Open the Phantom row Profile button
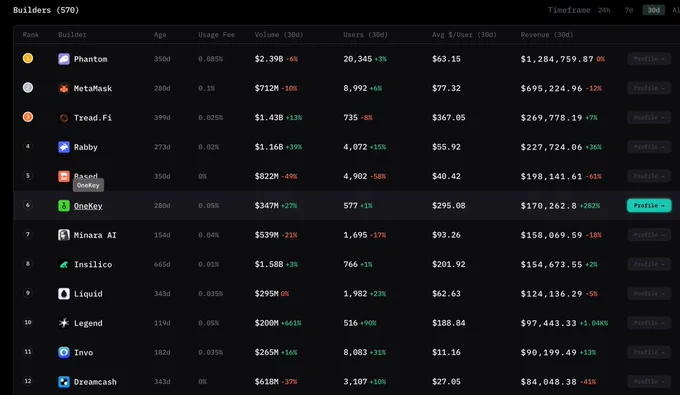680x395 pixels. (x=649, y=59)
